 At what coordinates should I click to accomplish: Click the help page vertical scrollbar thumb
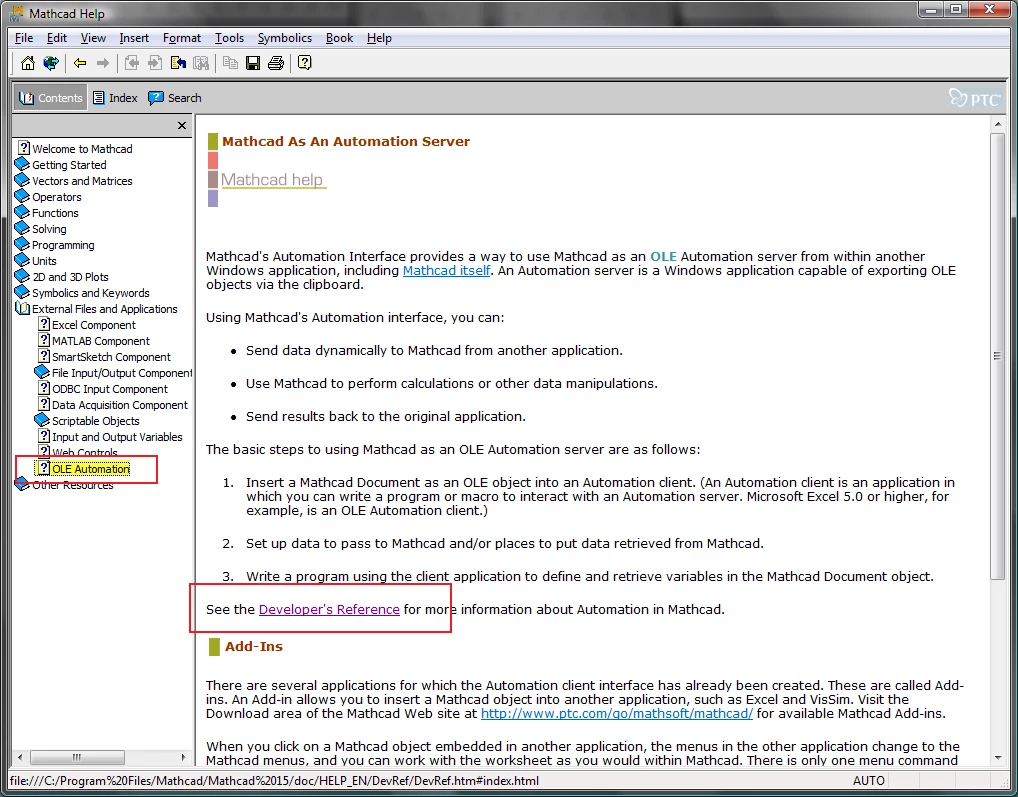997,356
